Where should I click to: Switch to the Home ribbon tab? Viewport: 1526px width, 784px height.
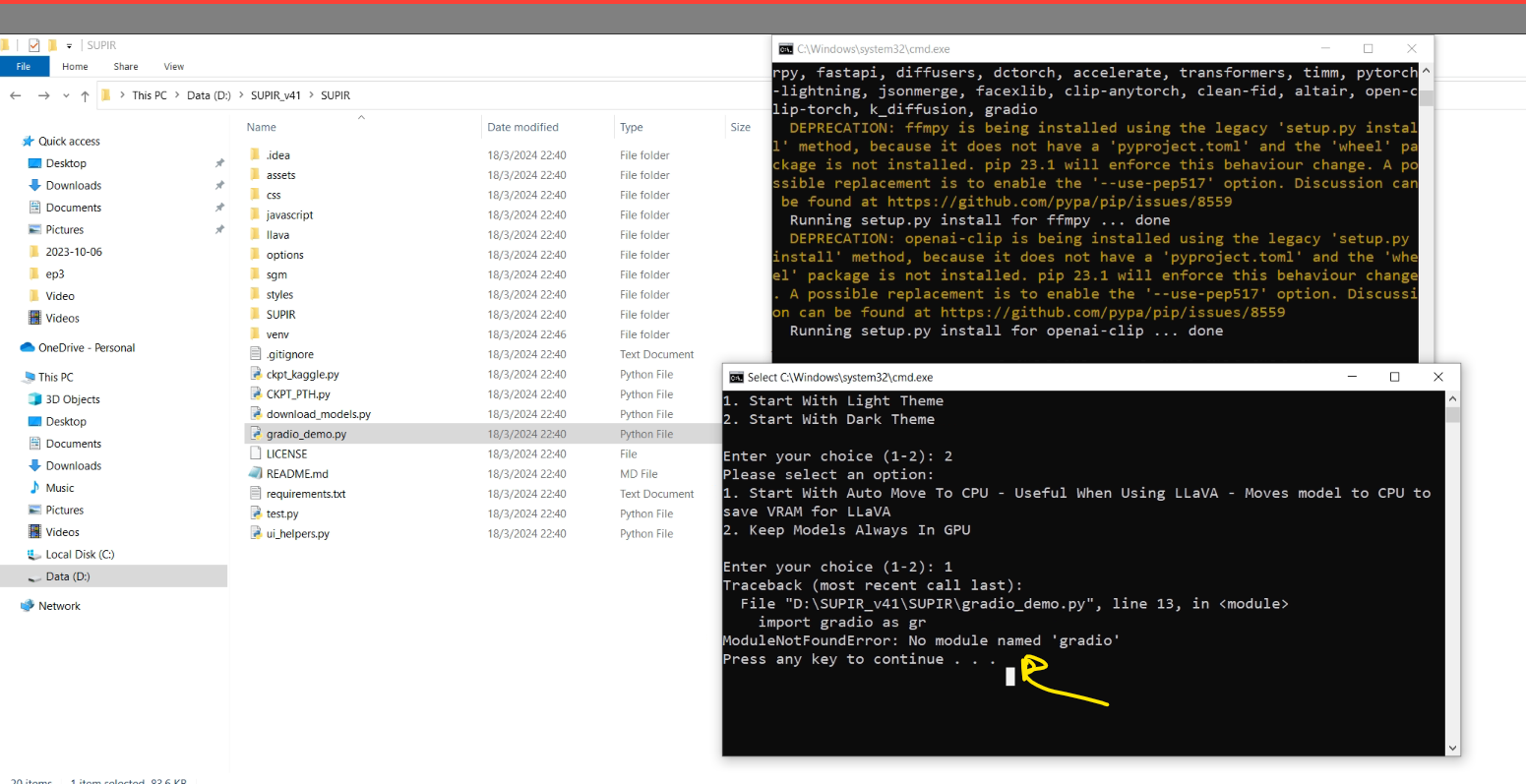[75, 67]
